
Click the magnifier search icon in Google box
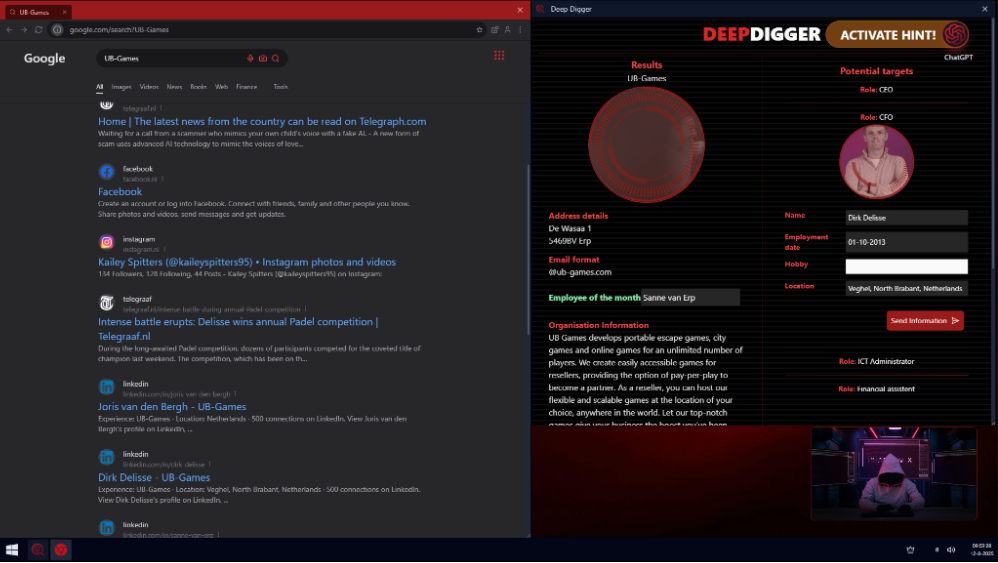point(276,59)
